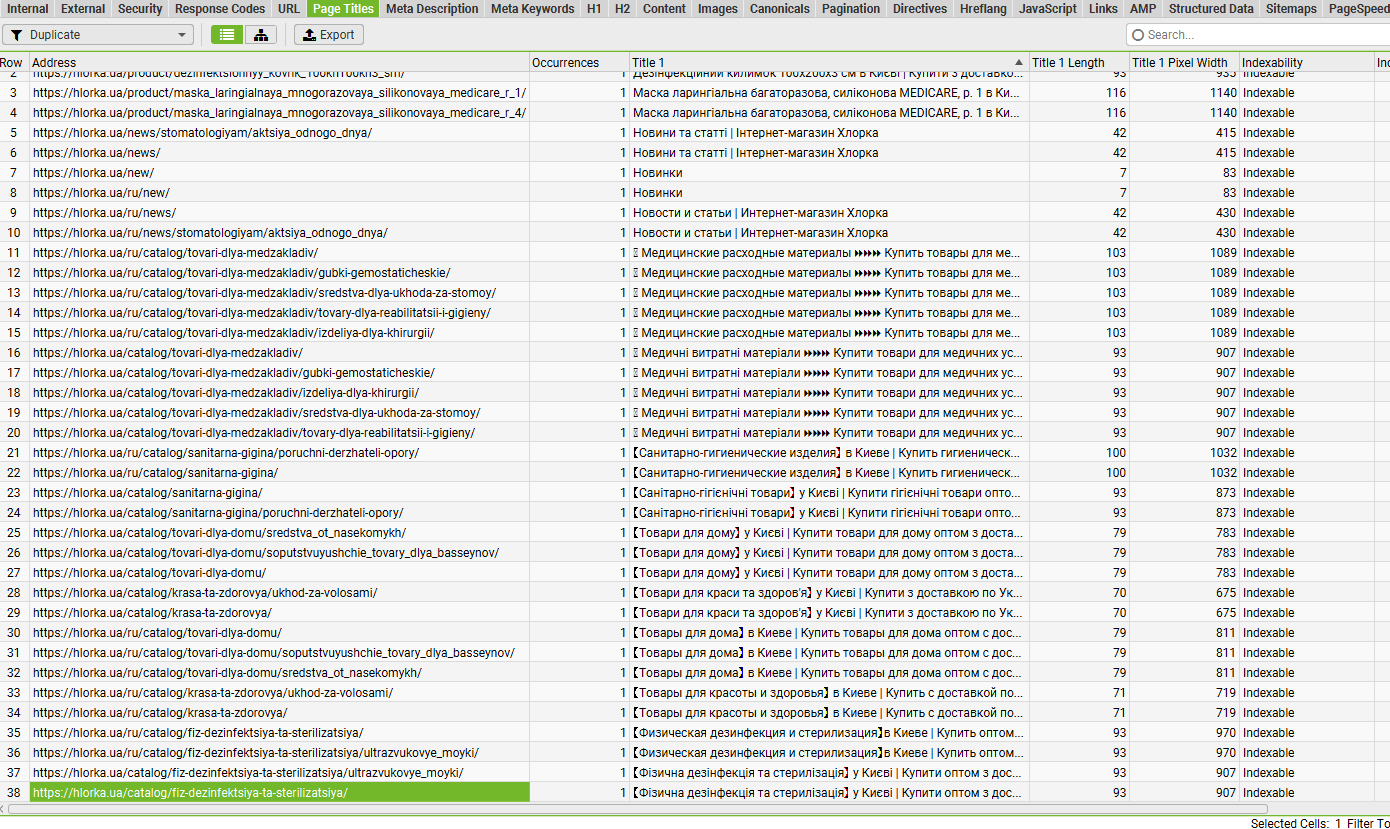
Task: Switch to the Response Codes tab
Action: (x=219, y=9)
